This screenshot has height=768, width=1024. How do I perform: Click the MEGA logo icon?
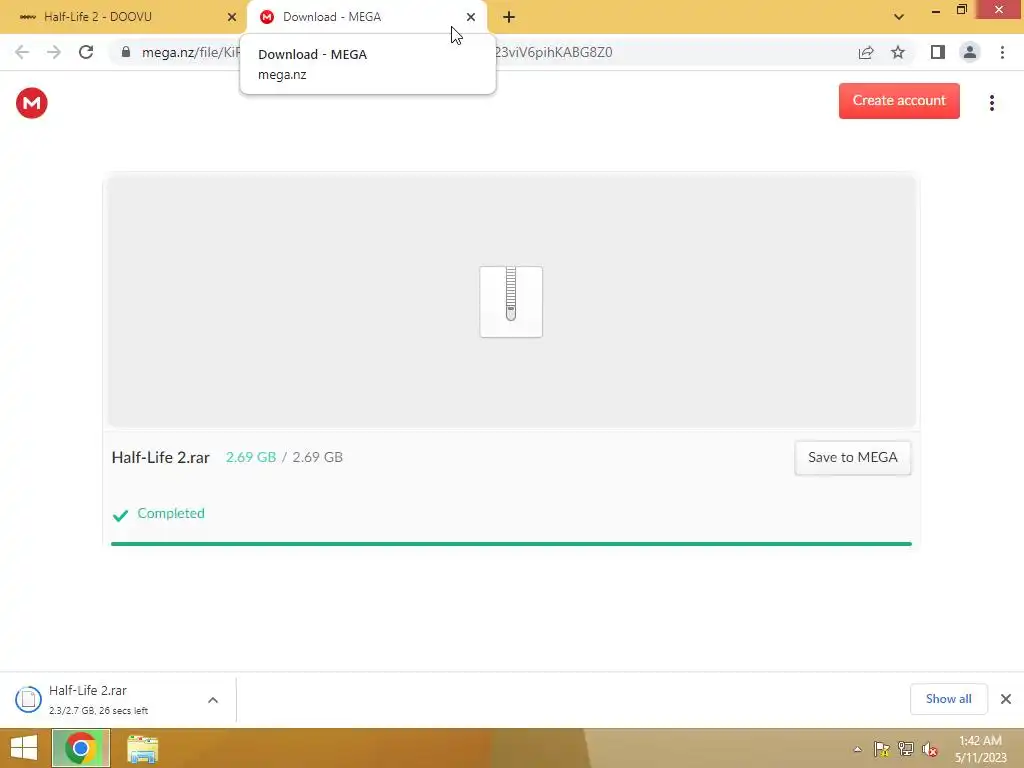coord(31,103)
